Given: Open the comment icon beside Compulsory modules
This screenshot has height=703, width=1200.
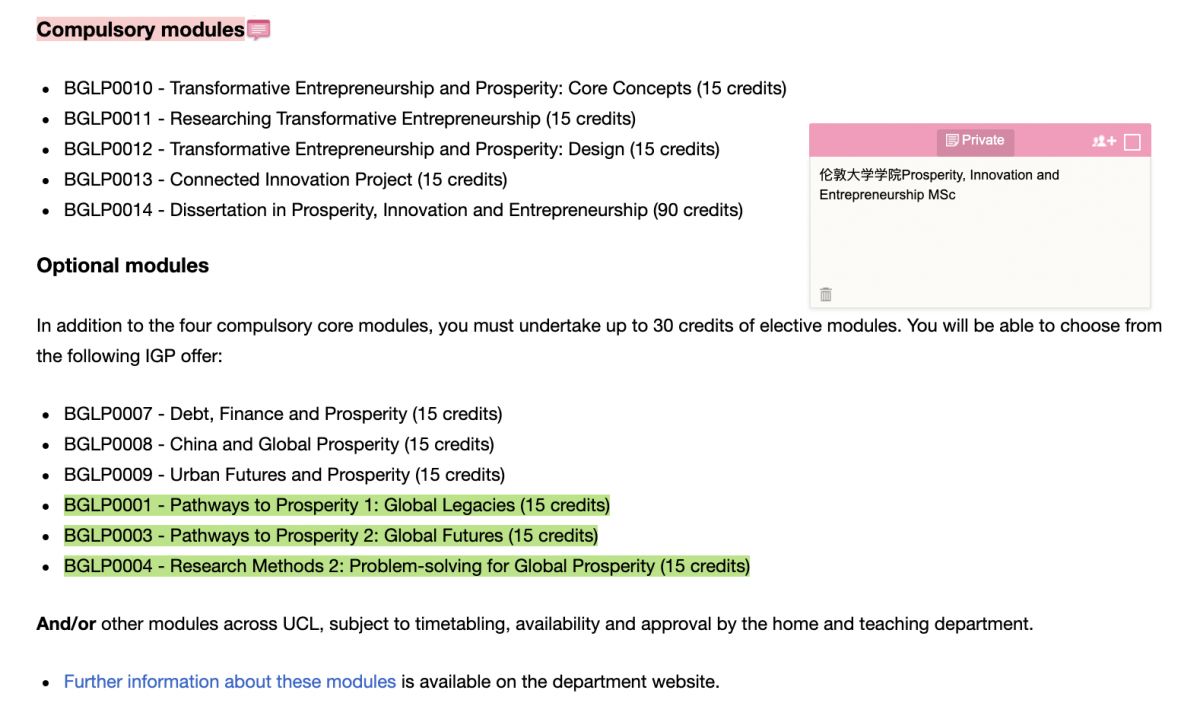Looking at the screenshot, I should click(259, 30).
